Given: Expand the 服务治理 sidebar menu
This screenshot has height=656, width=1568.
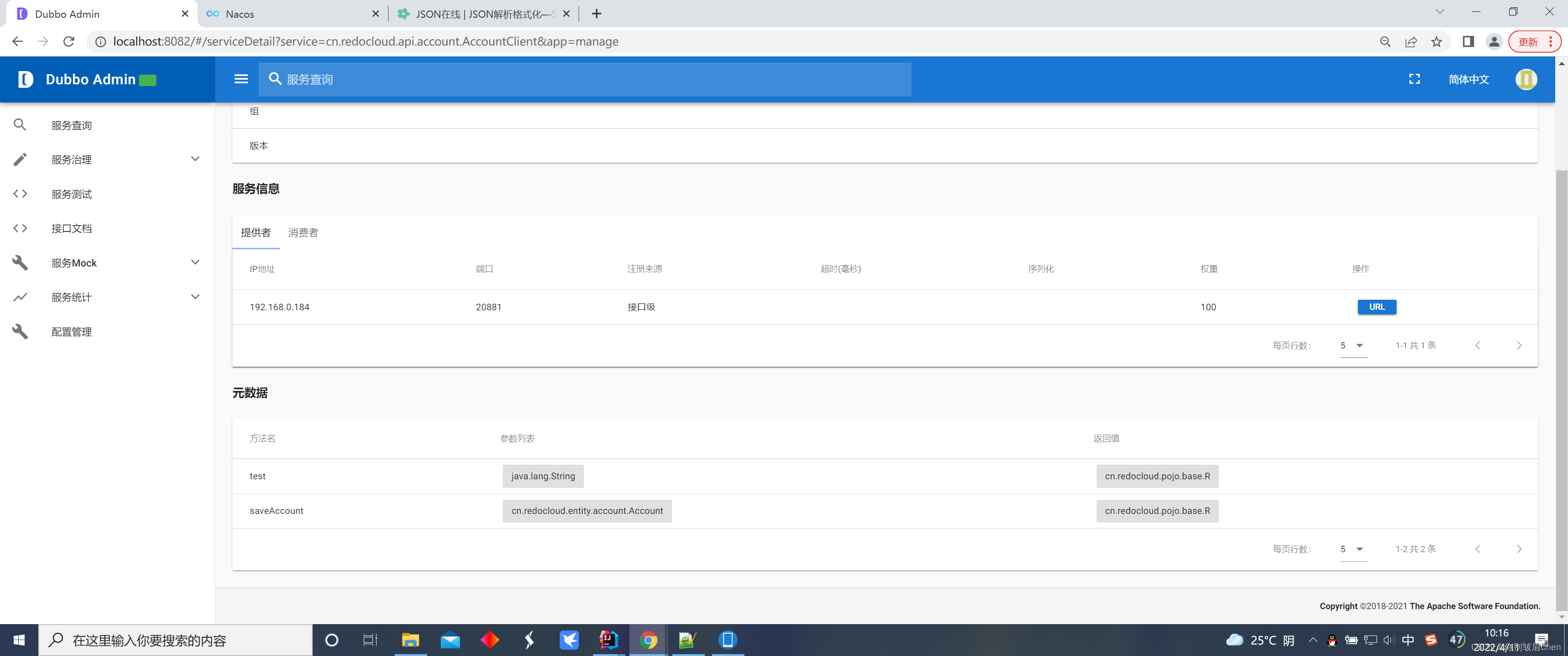Looking at the screenshot, I should (x=195, y=159).
